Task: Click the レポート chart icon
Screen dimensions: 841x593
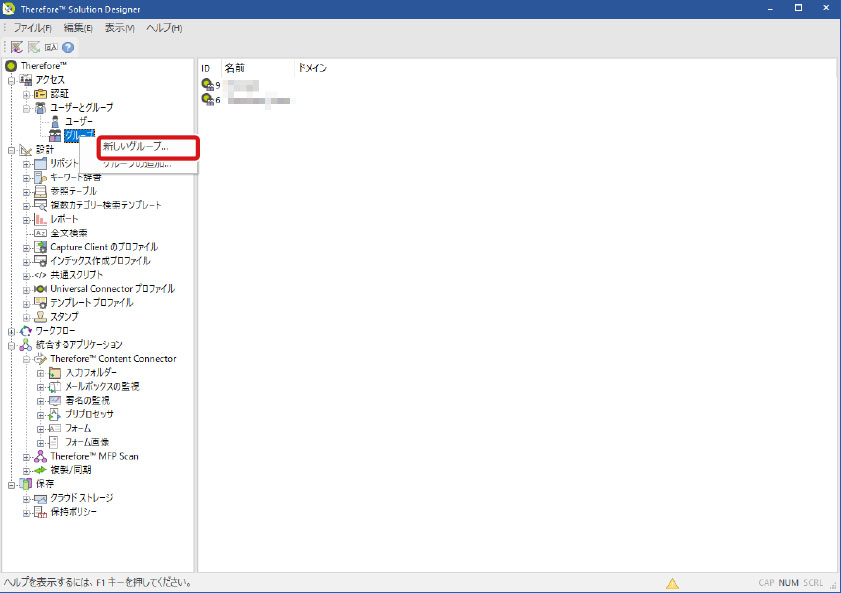Action: pos(41,219)
